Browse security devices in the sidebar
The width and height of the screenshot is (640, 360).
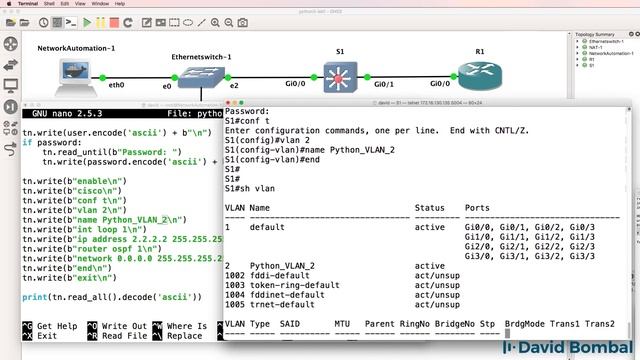point(11,107)
